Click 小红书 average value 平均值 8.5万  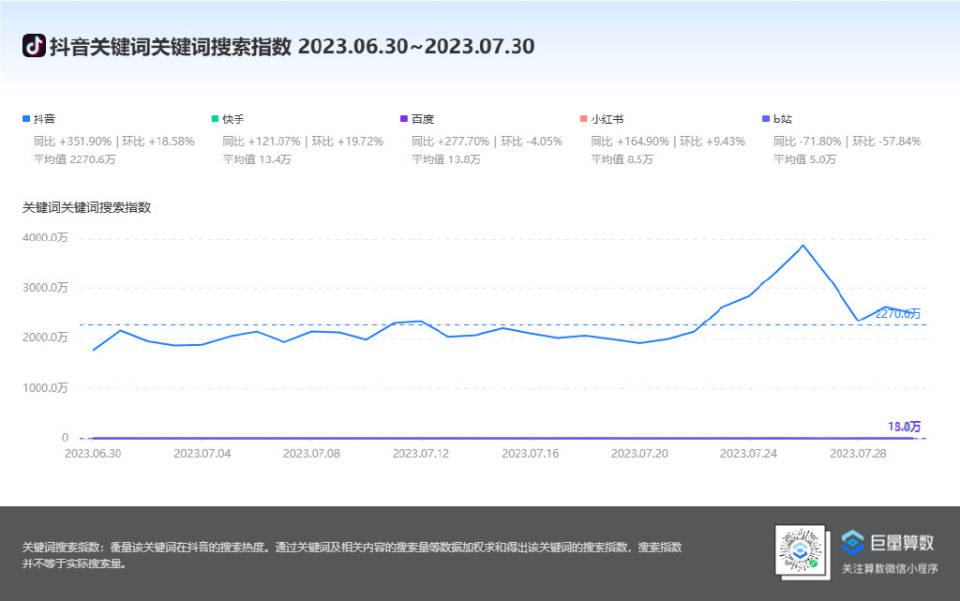pos(622,159)
